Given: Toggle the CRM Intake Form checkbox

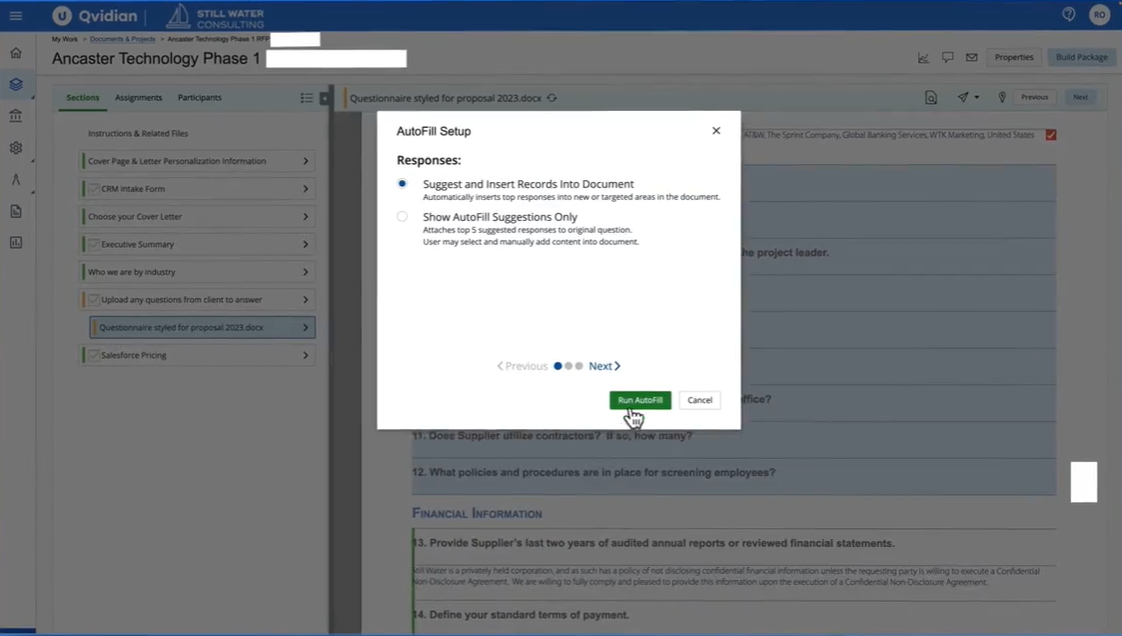Looking at the screenshot, I should pos(93,189).
